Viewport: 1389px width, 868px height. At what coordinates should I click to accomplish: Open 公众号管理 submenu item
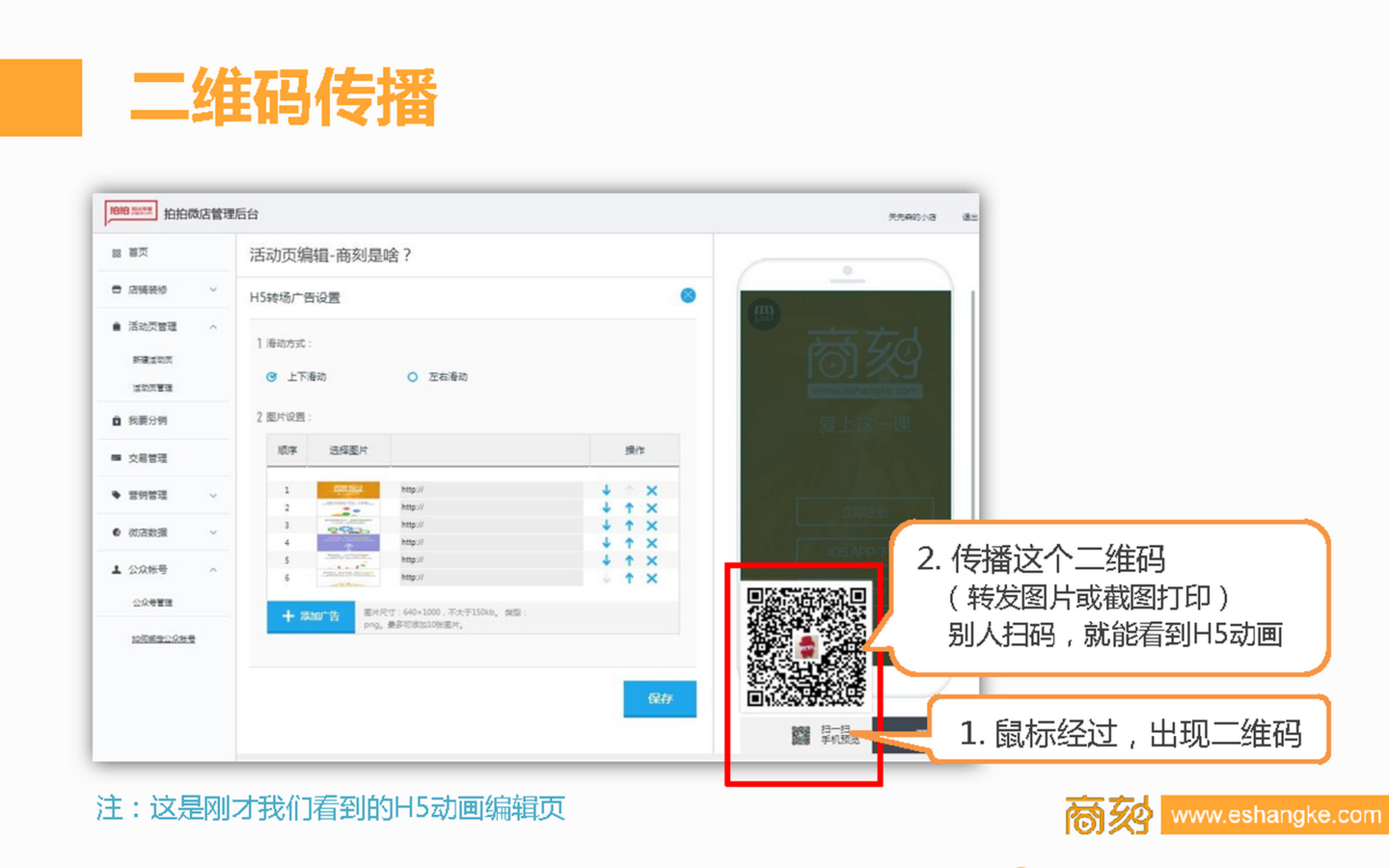pos(152,602)
